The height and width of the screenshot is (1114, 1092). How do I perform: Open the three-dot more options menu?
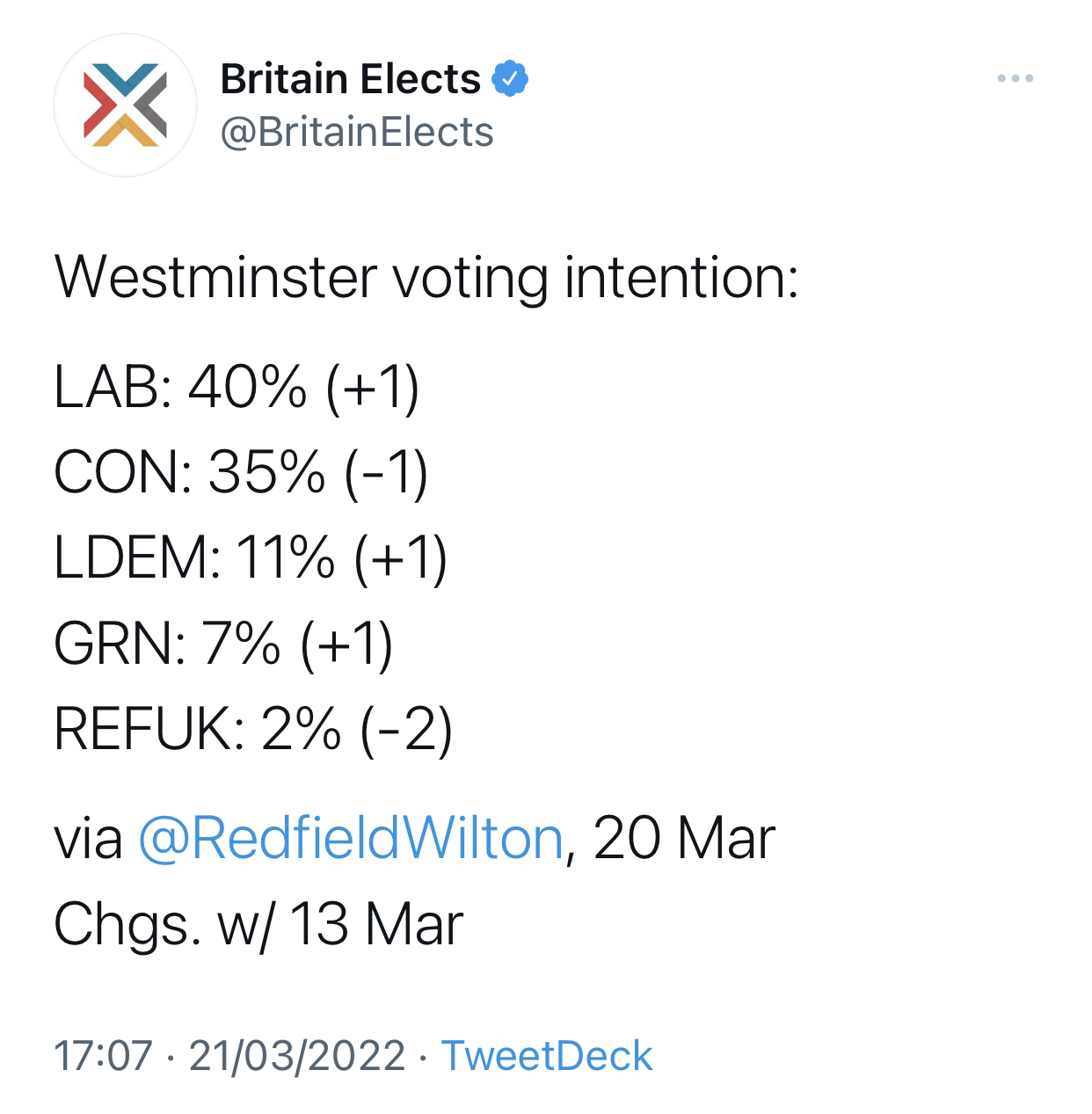tap(1015, 79)
